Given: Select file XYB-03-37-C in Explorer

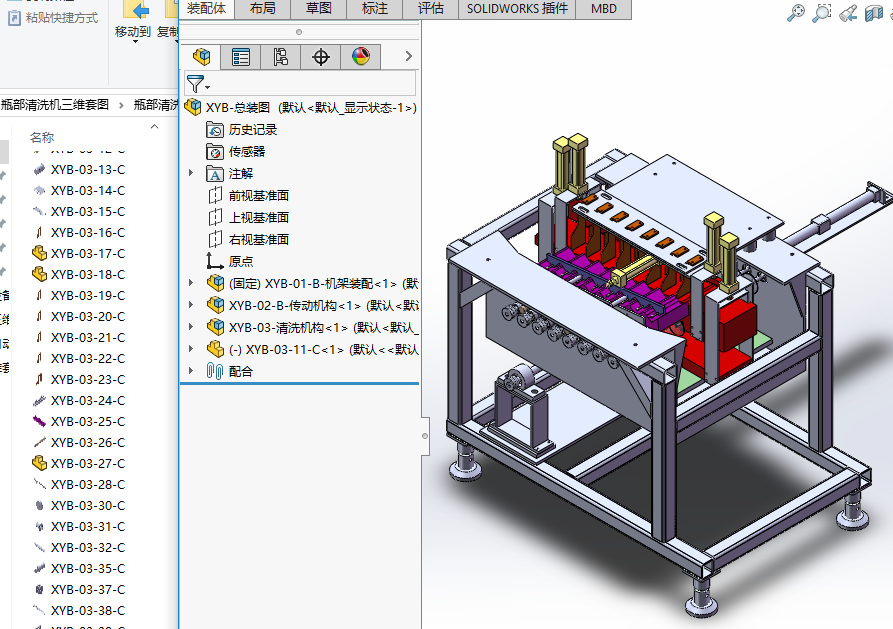Looking at the screenshot, I should [x=79, y=590].
